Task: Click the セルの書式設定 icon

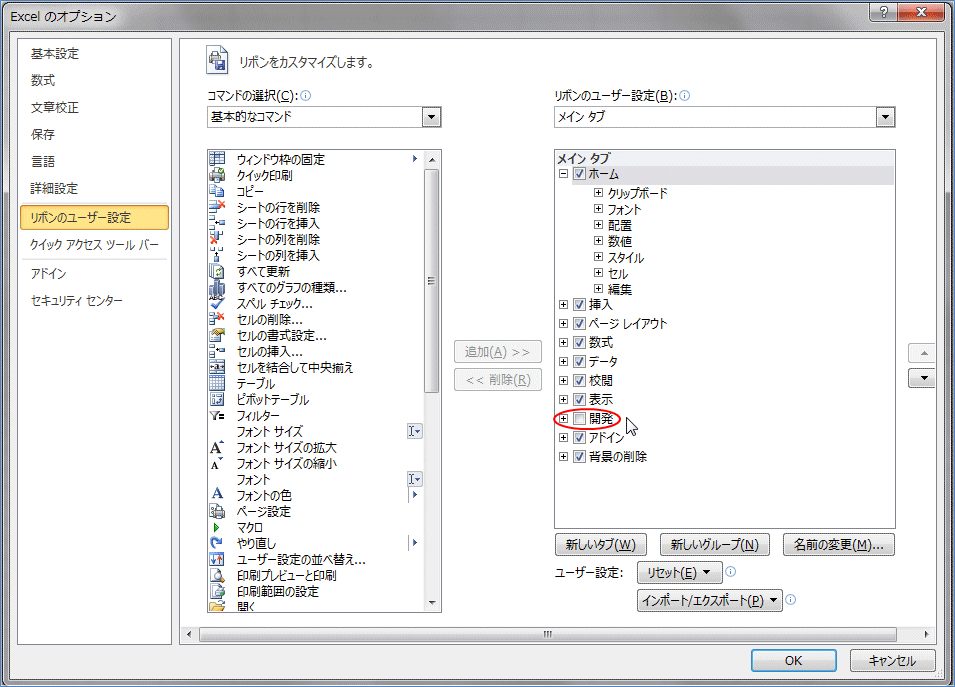Action: click(x=217, y=336)
